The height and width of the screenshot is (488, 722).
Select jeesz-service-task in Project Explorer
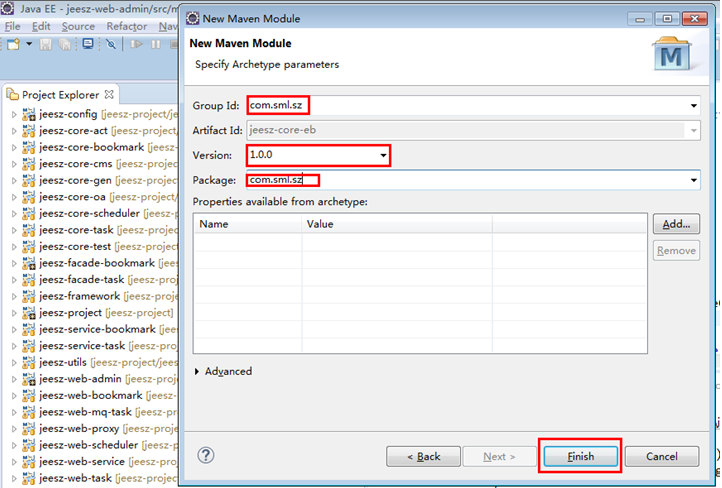(x=82, y=346)
